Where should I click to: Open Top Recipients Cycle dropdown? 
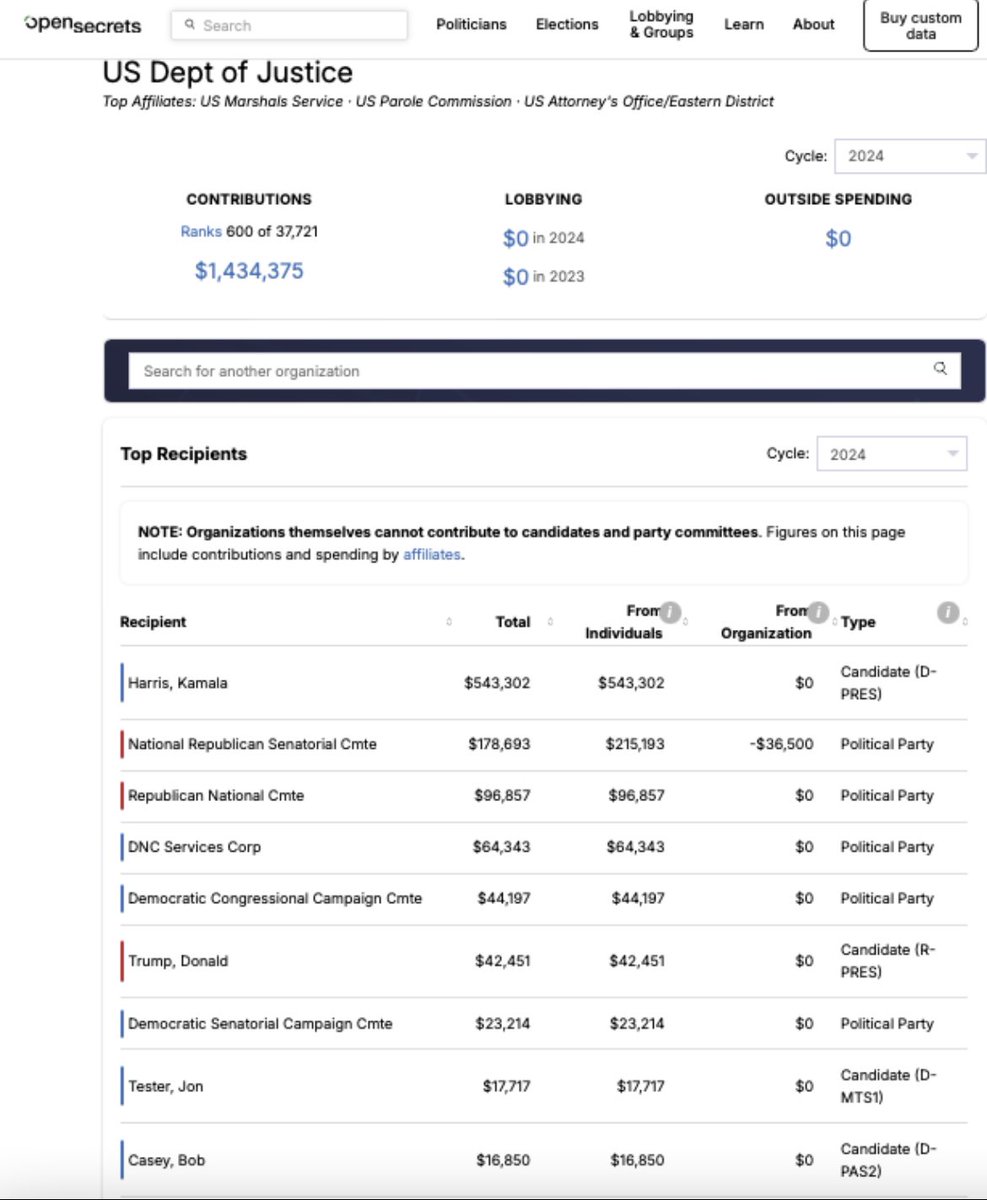click(x=891, y=454)
